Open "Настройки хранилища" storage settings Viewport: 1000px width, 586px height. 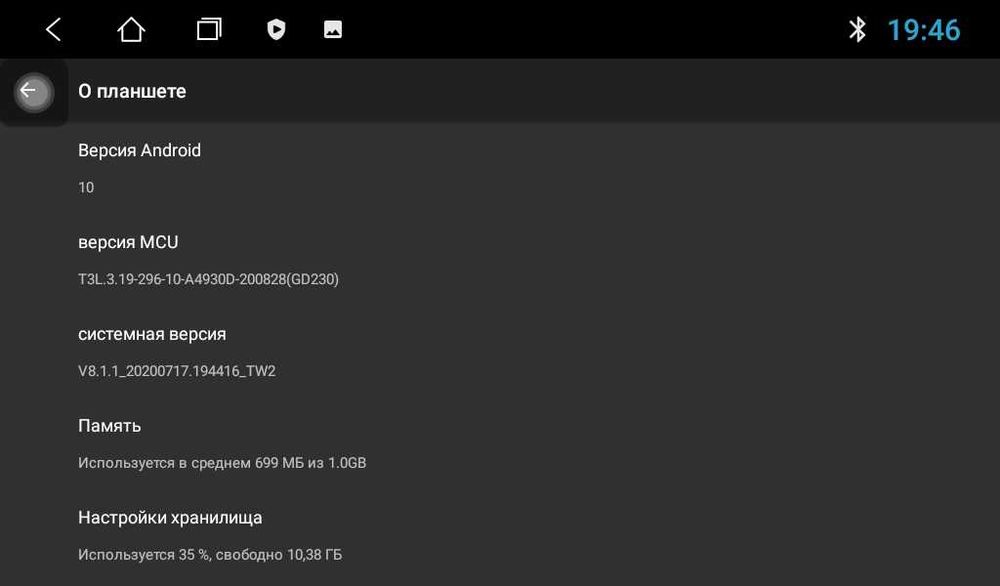click(x=170, y=518)
